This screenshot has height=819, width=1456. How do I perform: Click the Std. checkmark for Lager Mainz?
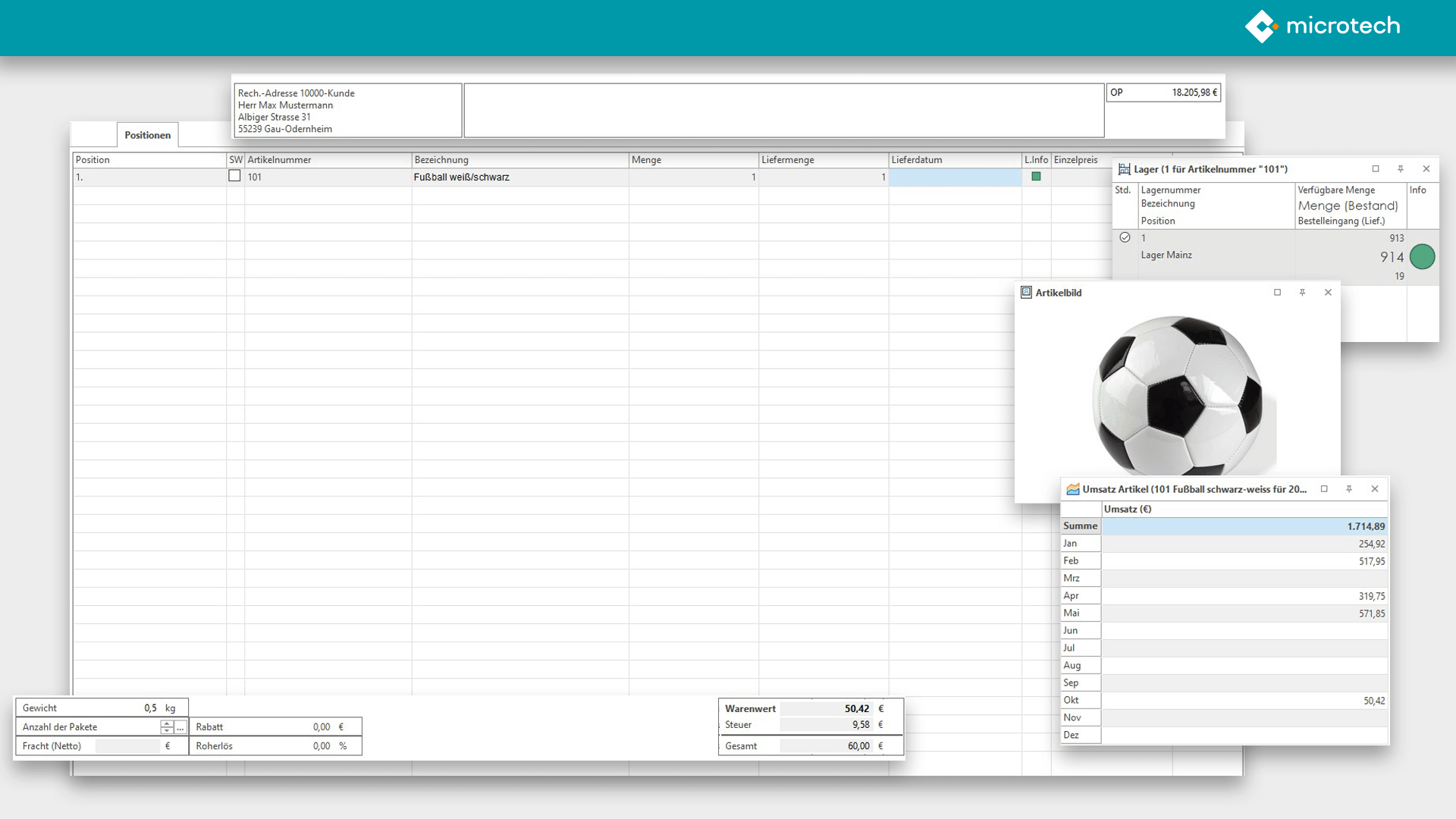[1125, 237]
